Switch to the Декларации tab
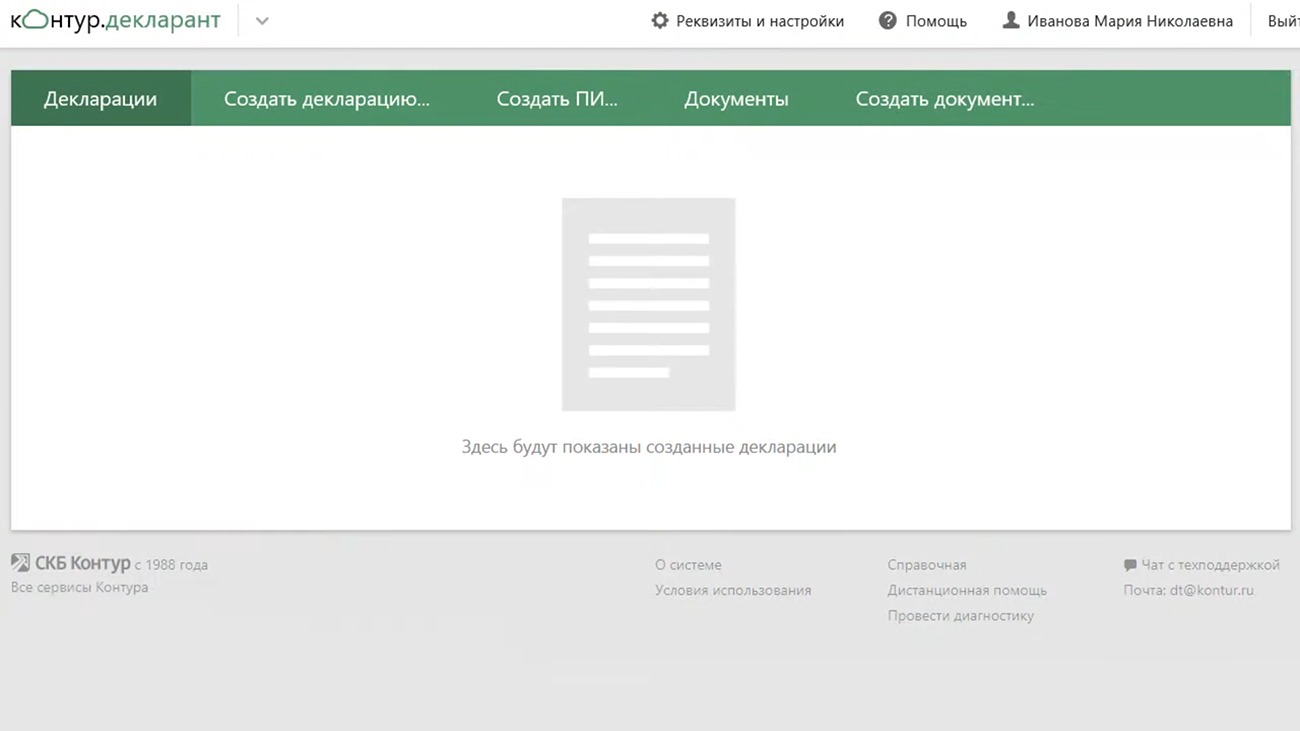Viewport: 1300px width, 731px height. point(100,99)
